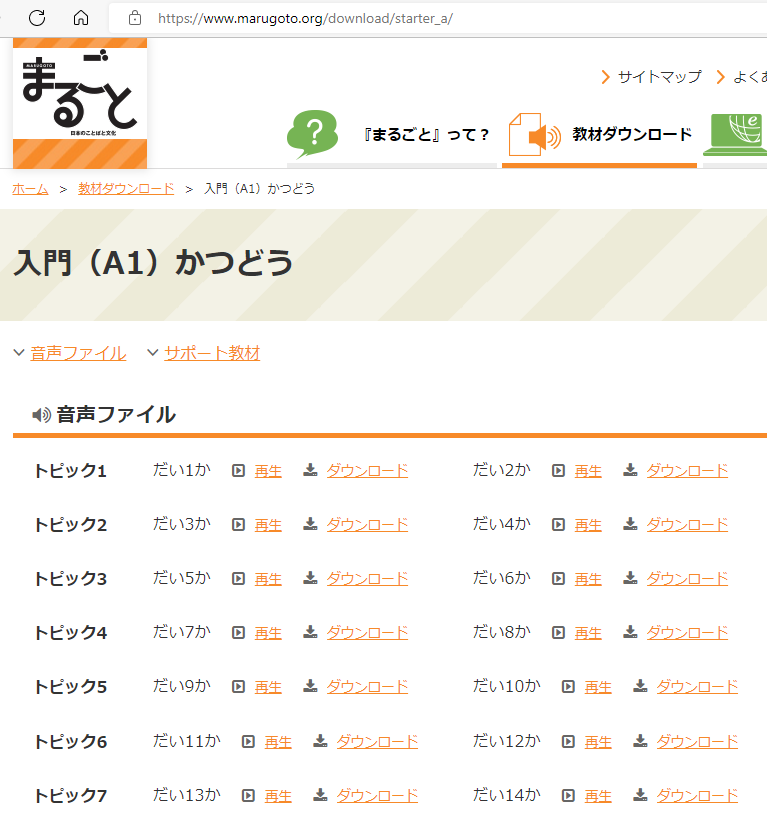
Task: Open the green question mark bubble icon
Action: [313, 134]
